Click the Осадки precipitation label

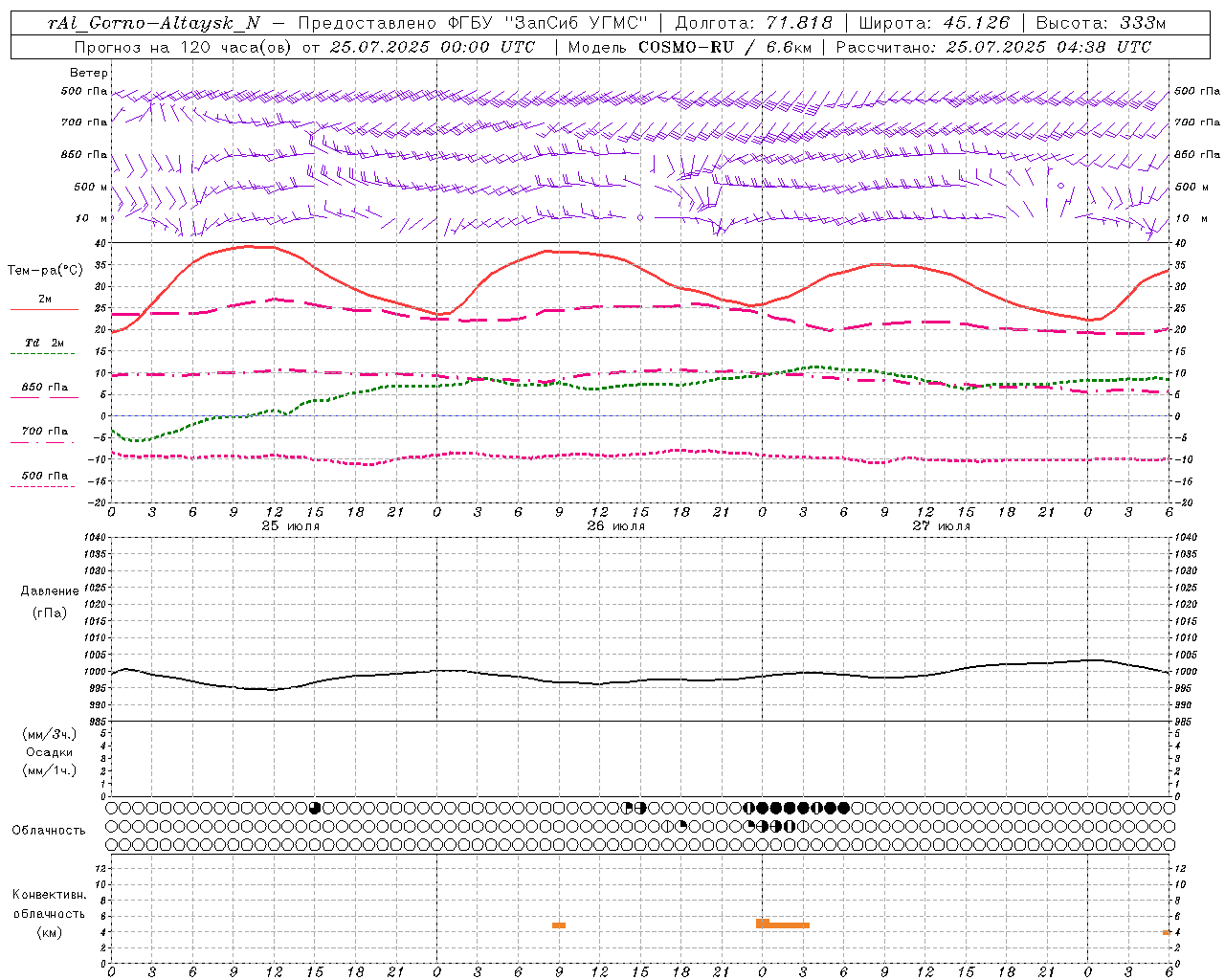(50, 752)
